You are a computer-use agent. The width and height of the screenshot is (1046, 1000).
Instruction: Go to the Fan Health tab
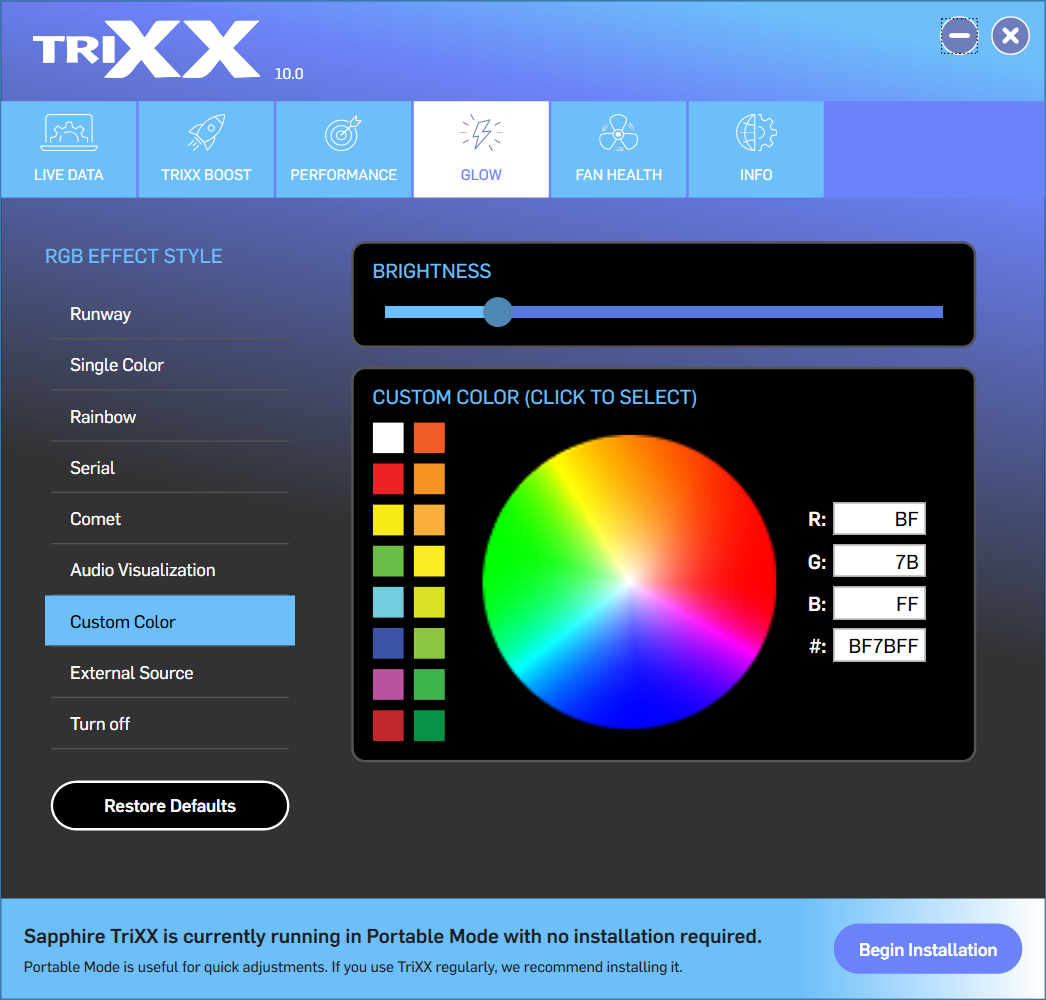point(618,149)
